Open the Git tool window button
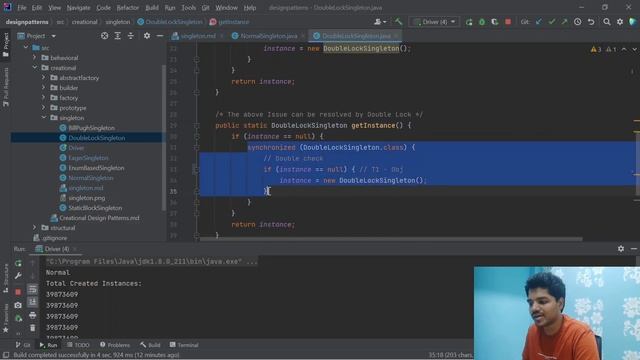640x360 pixels. (x=23, y=345)
